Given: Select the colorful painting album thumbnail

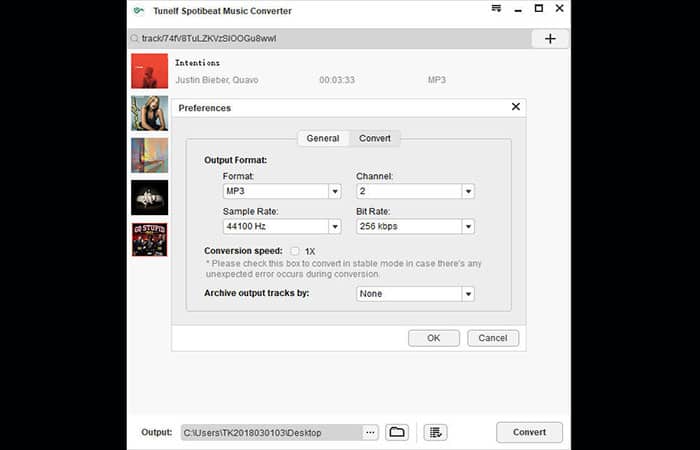Looking at the screenshot, I should [150, 155].
